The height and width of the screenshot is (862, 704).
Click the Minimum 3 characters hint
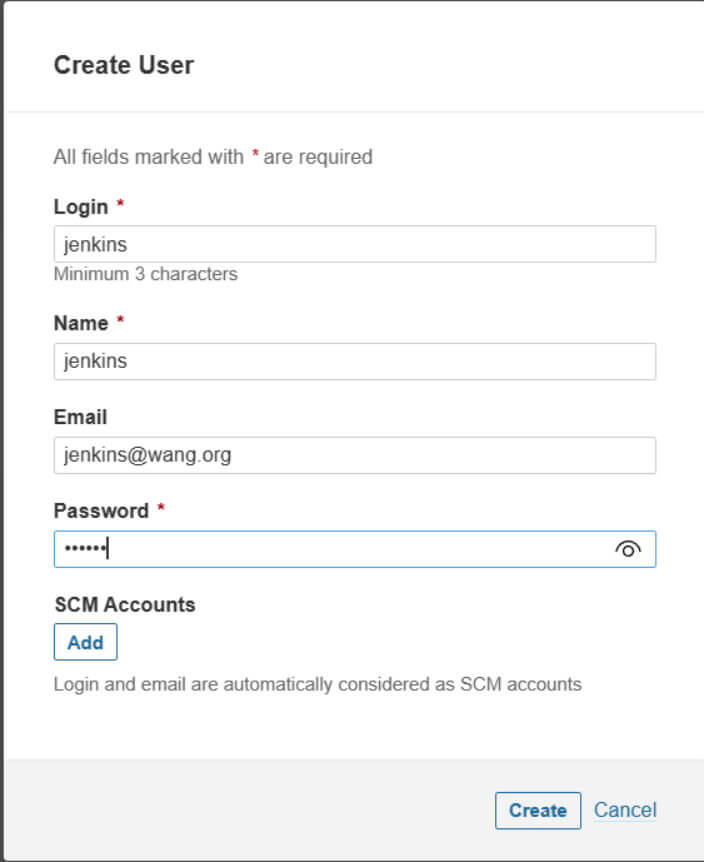[146, 274]
